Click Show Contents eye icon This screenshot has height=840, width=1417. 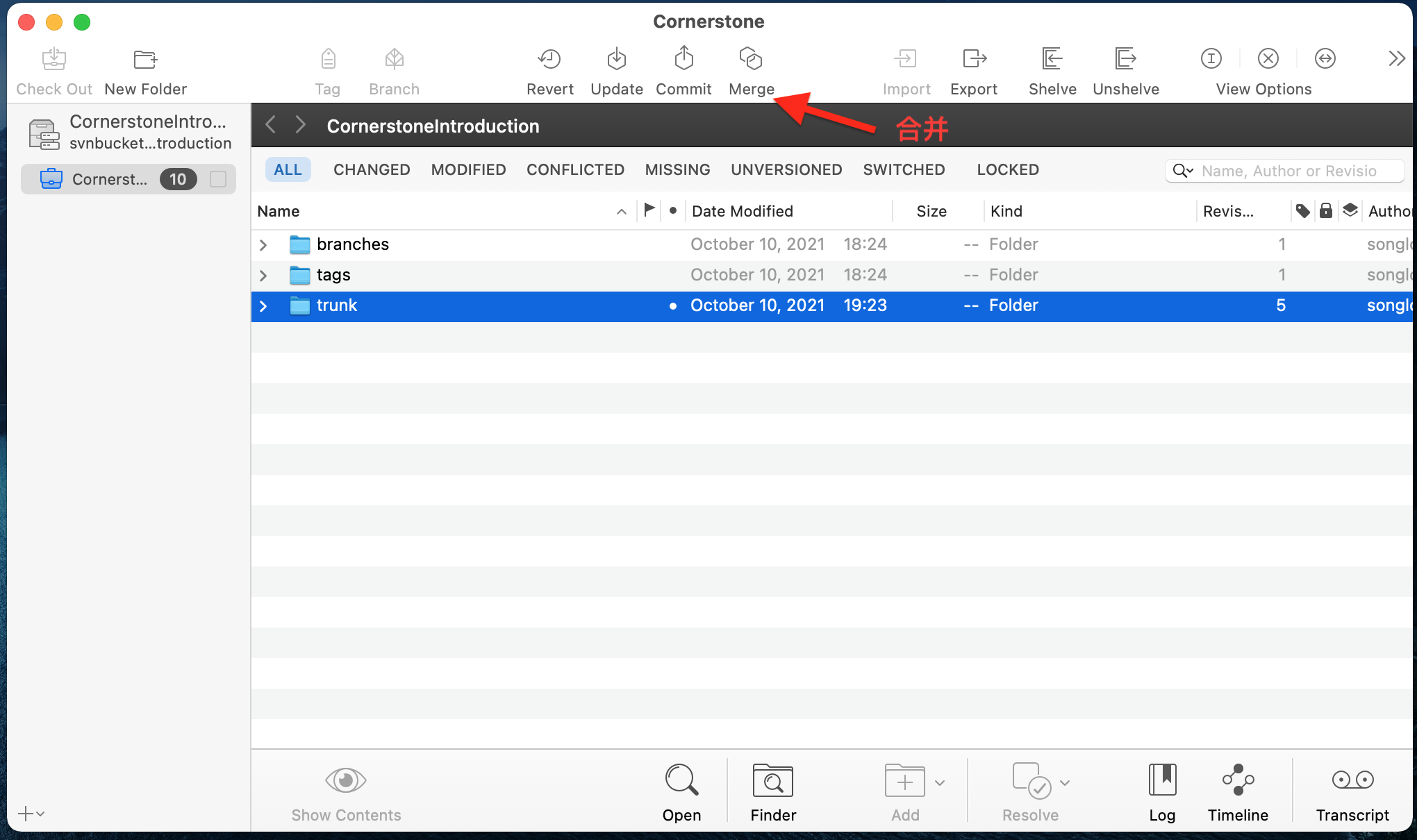tap(346, 781)
